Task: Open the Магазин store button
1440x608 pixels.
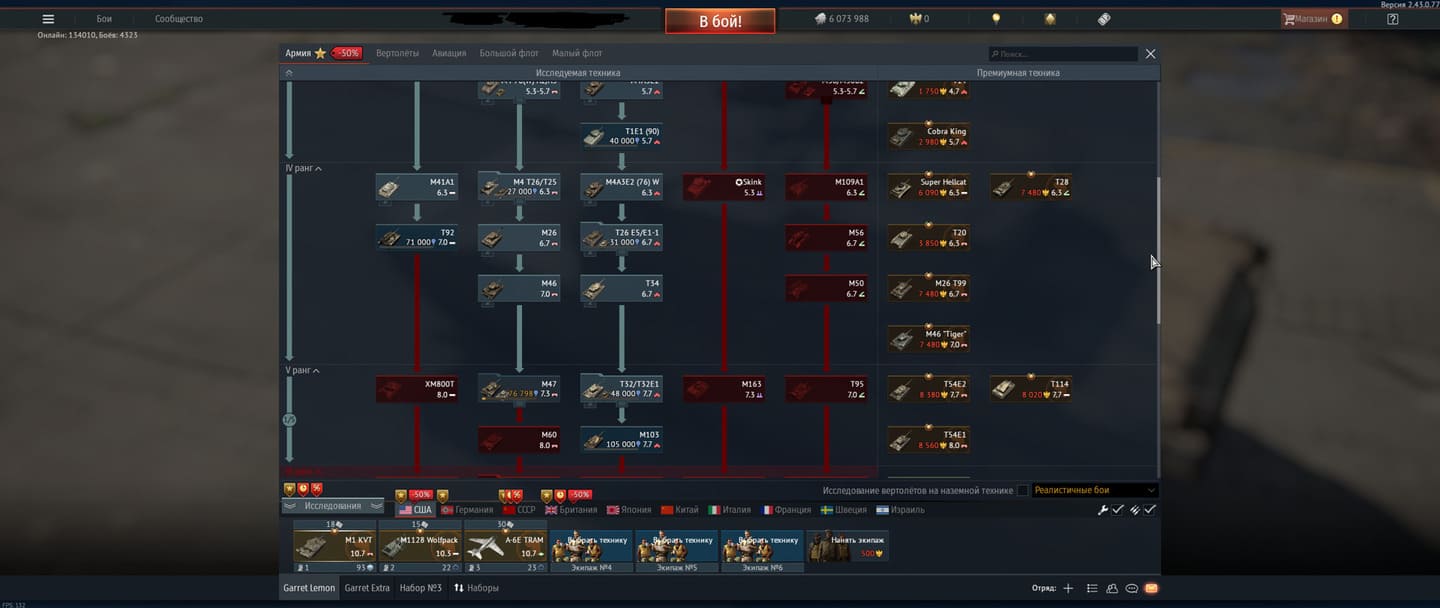Action: pyautogui.click(x=1313, y=19)
